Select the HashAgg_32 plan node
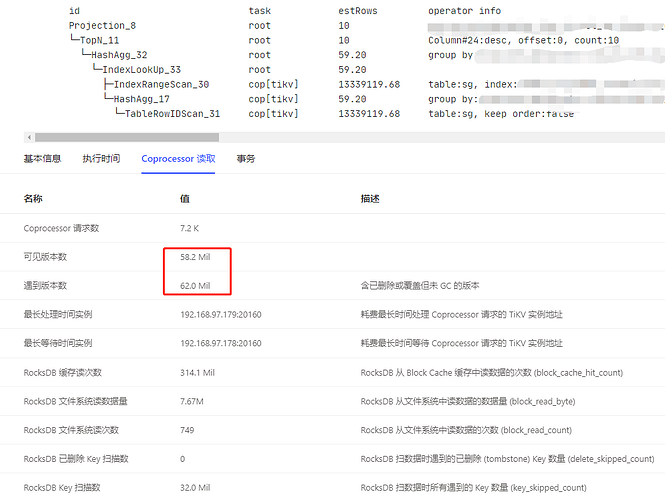The height and width of the screenshot is (500, 665). click(x=119, y=55)
